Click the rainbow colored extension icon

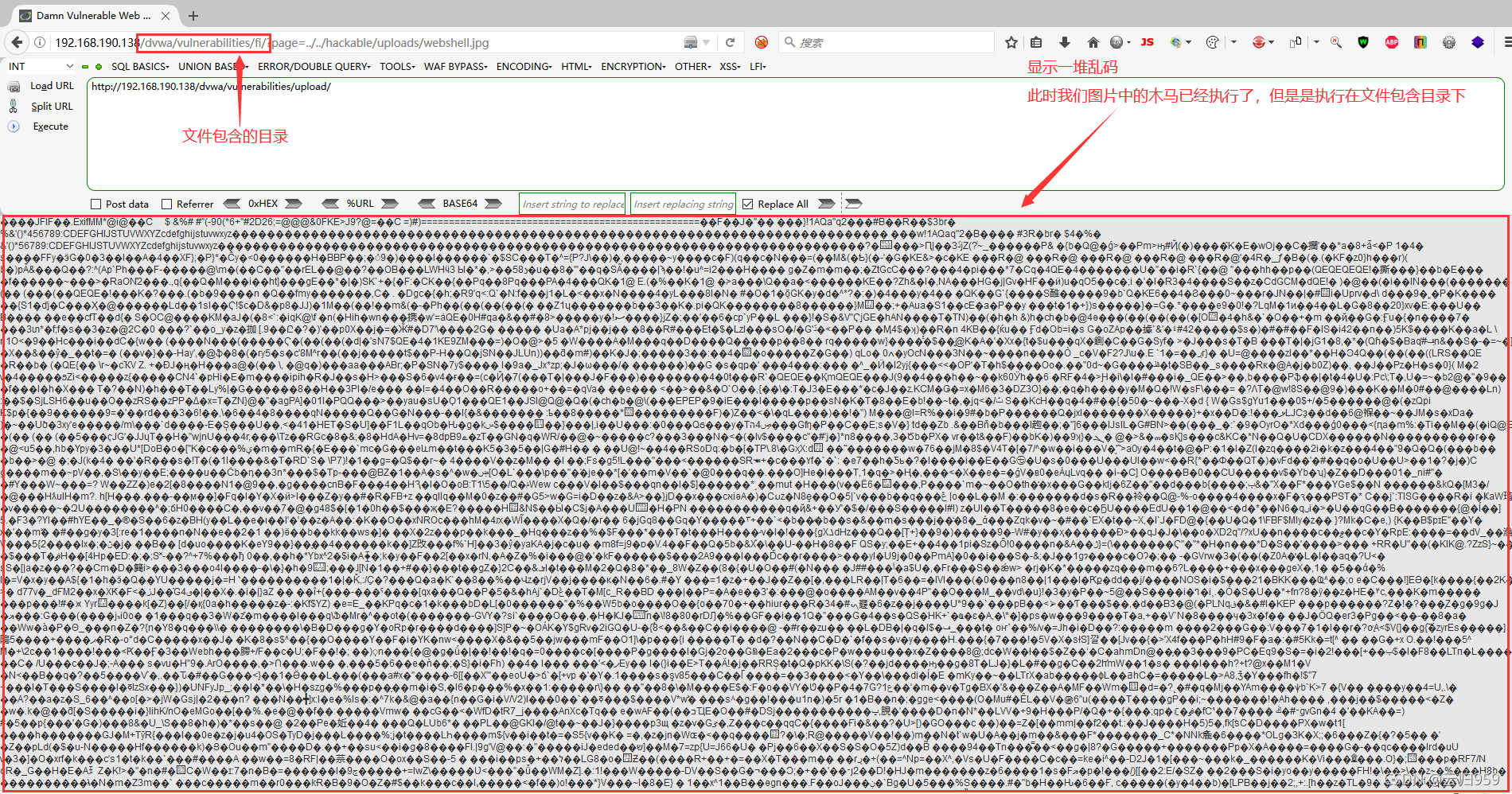pyautogui.click(x=1420, y=42)
